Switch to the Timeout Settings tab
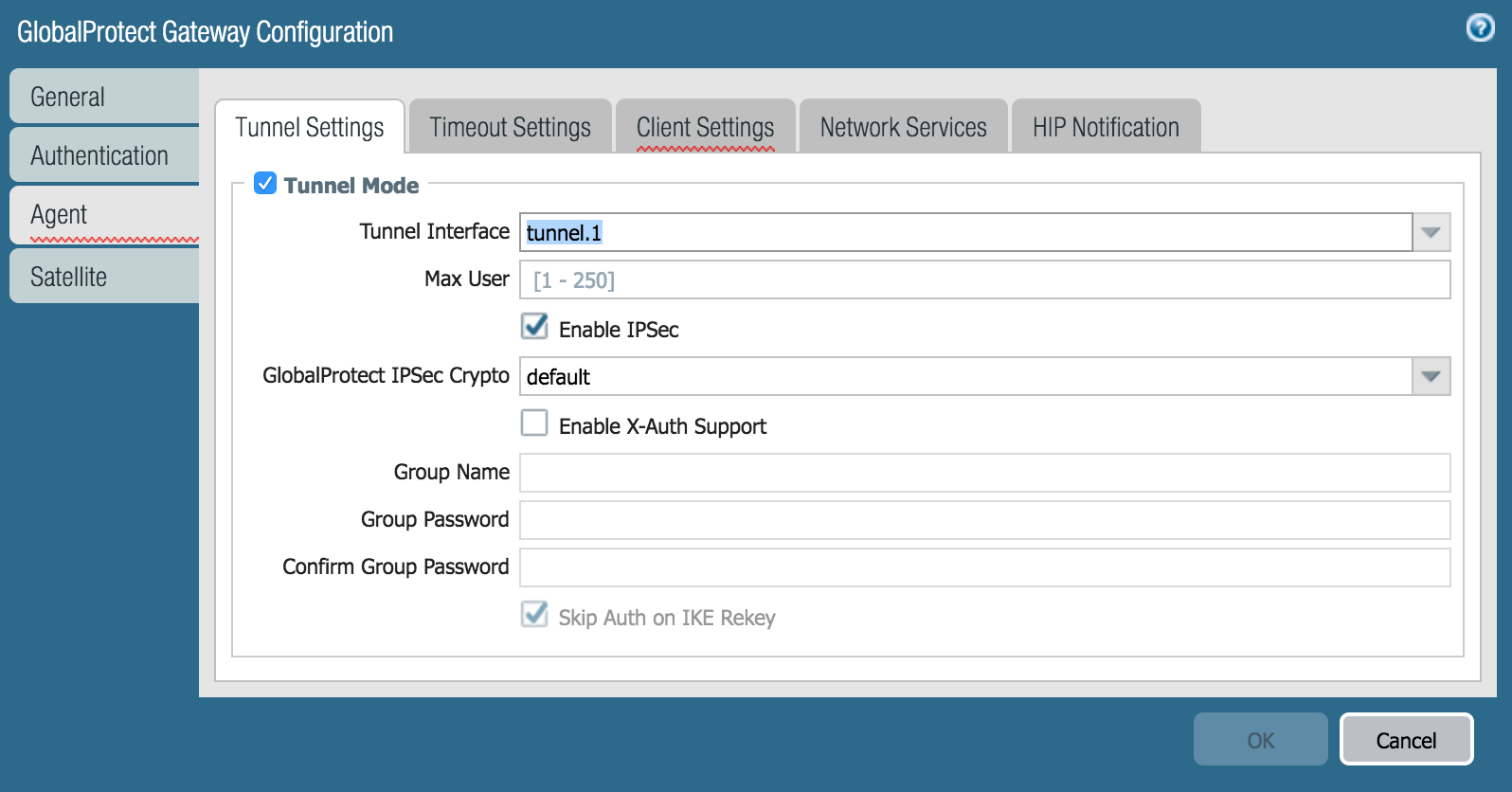Viewport: 1512px width, 792px height. pos(510,127)
